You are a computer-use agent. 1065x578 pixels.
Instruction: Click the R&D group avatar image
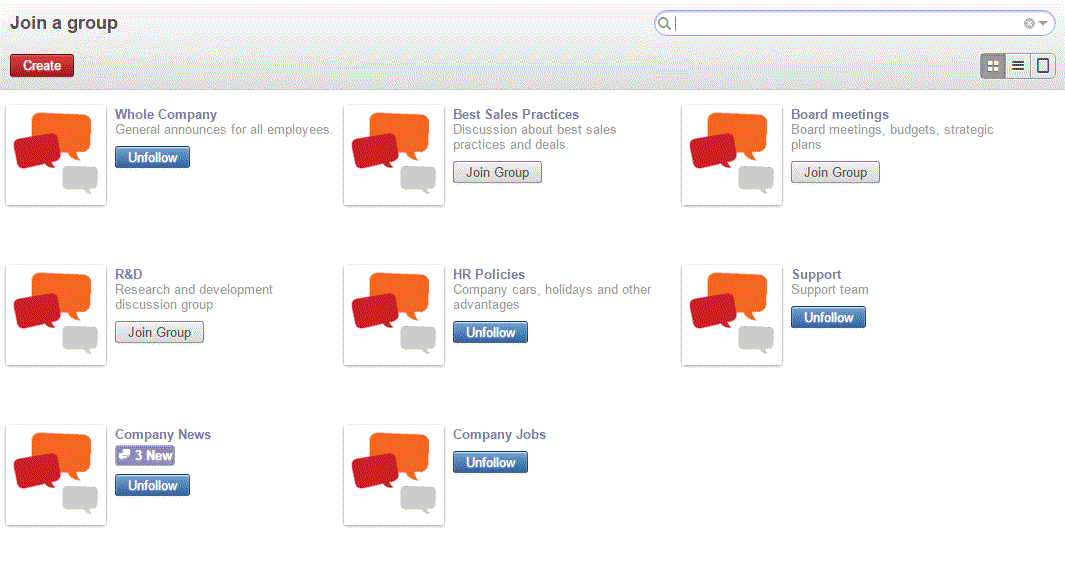tap(55, 315)
